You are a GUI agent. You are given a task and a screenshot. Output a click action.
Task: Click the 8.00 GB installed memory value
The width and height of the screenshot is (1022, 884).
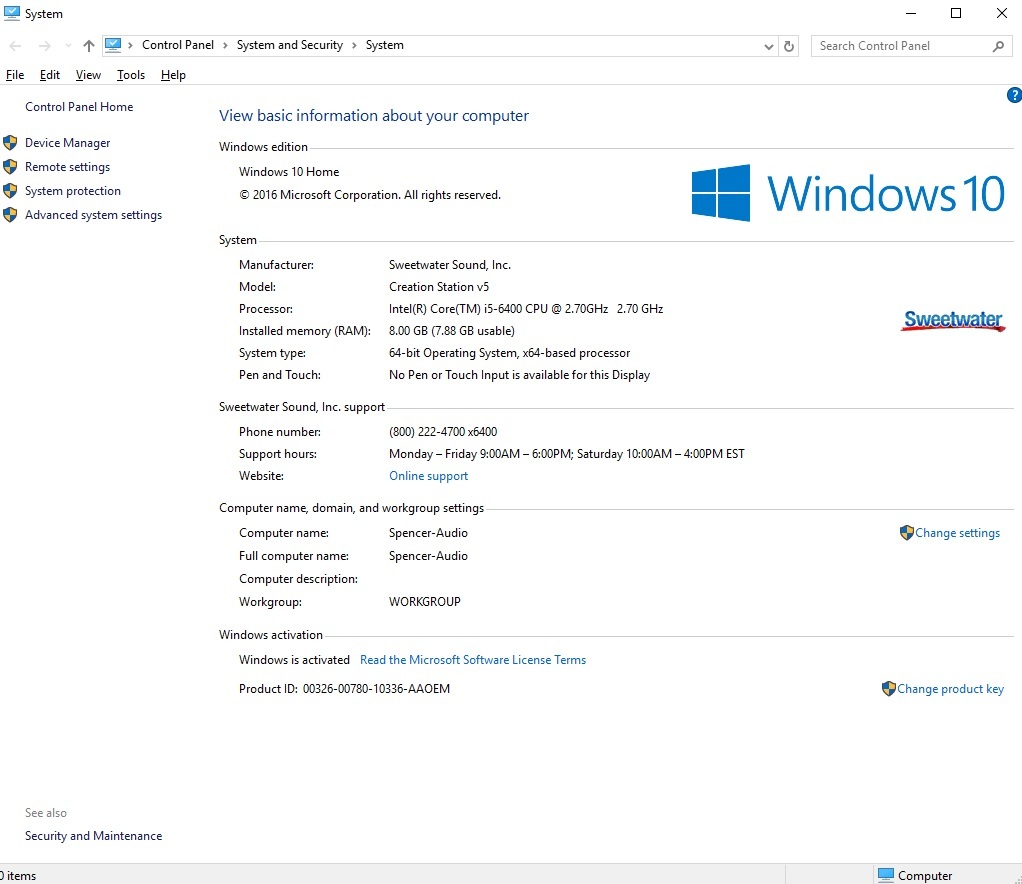tap(452, 331)
